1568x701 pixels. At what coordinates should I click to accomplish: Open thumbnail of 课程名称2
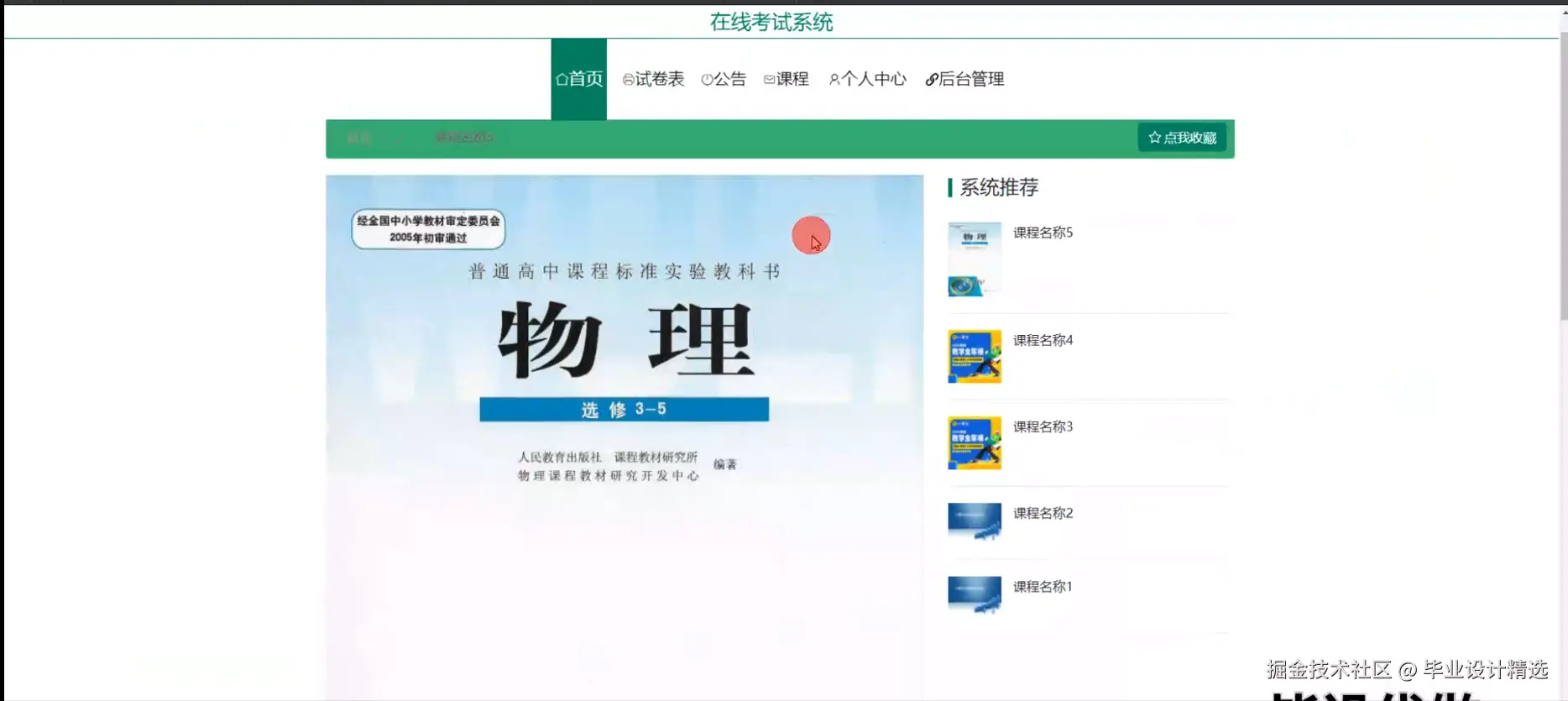coord(975,521)
